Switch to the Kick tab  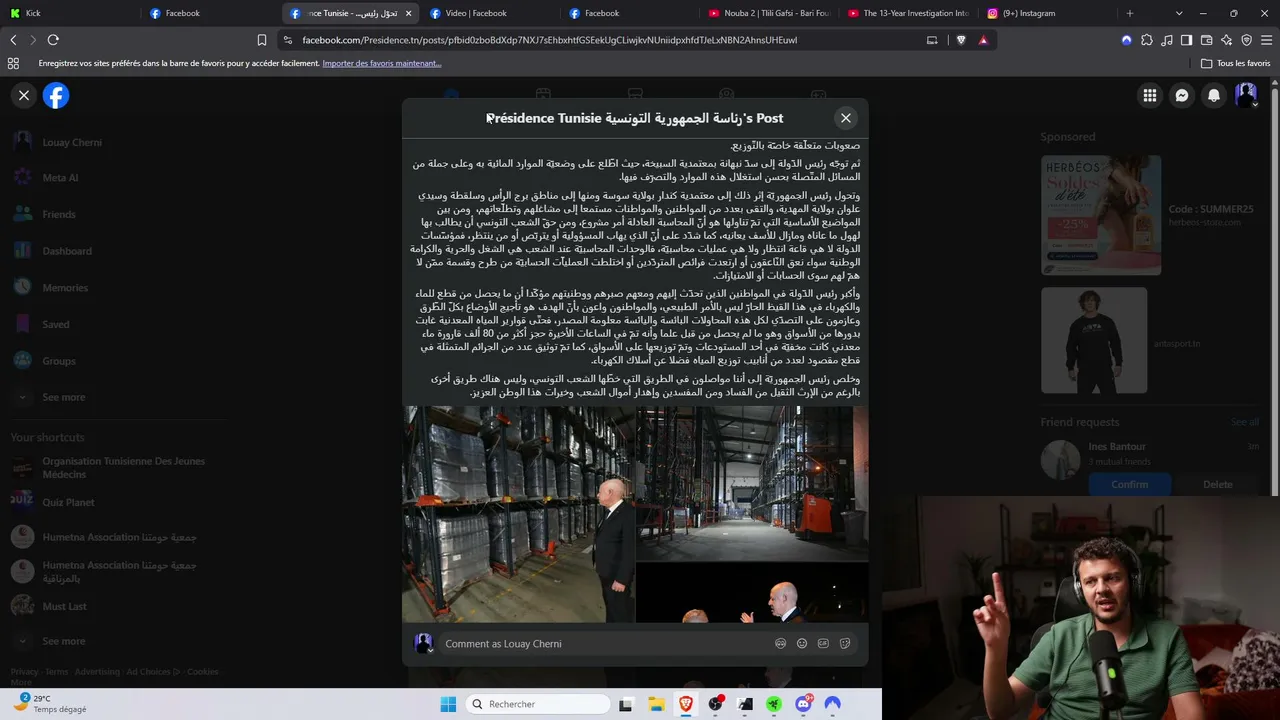(70, 13)
